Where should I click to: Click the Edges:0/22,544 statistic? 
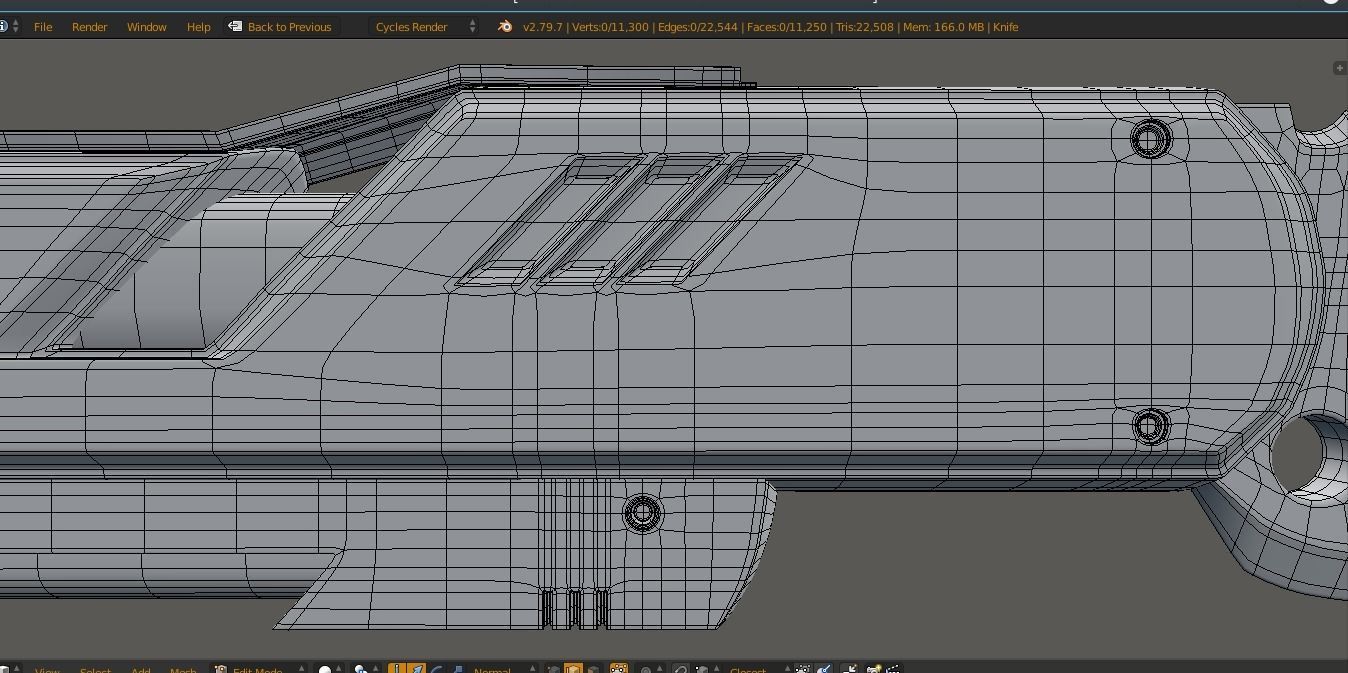click(x=697, y=27)
